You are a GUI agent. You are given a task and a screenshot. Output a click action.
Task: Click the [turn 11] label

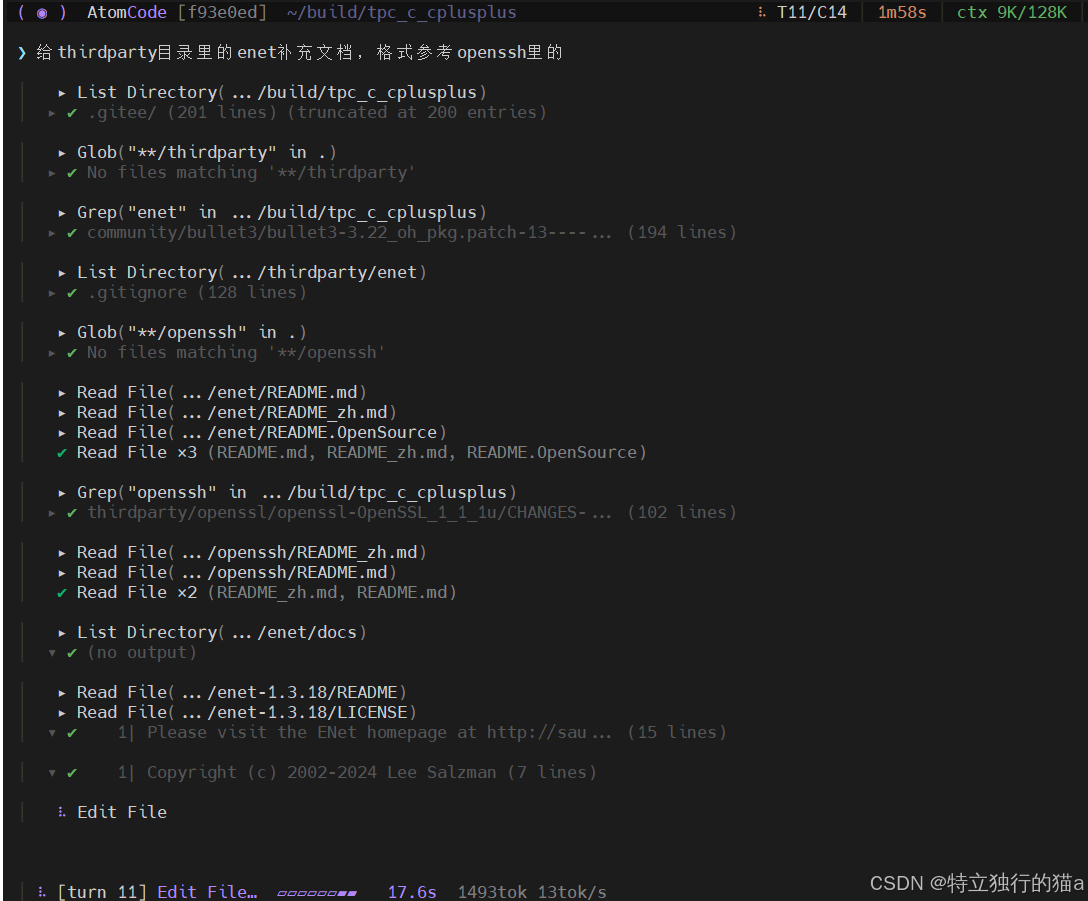[x=102, y=892]
